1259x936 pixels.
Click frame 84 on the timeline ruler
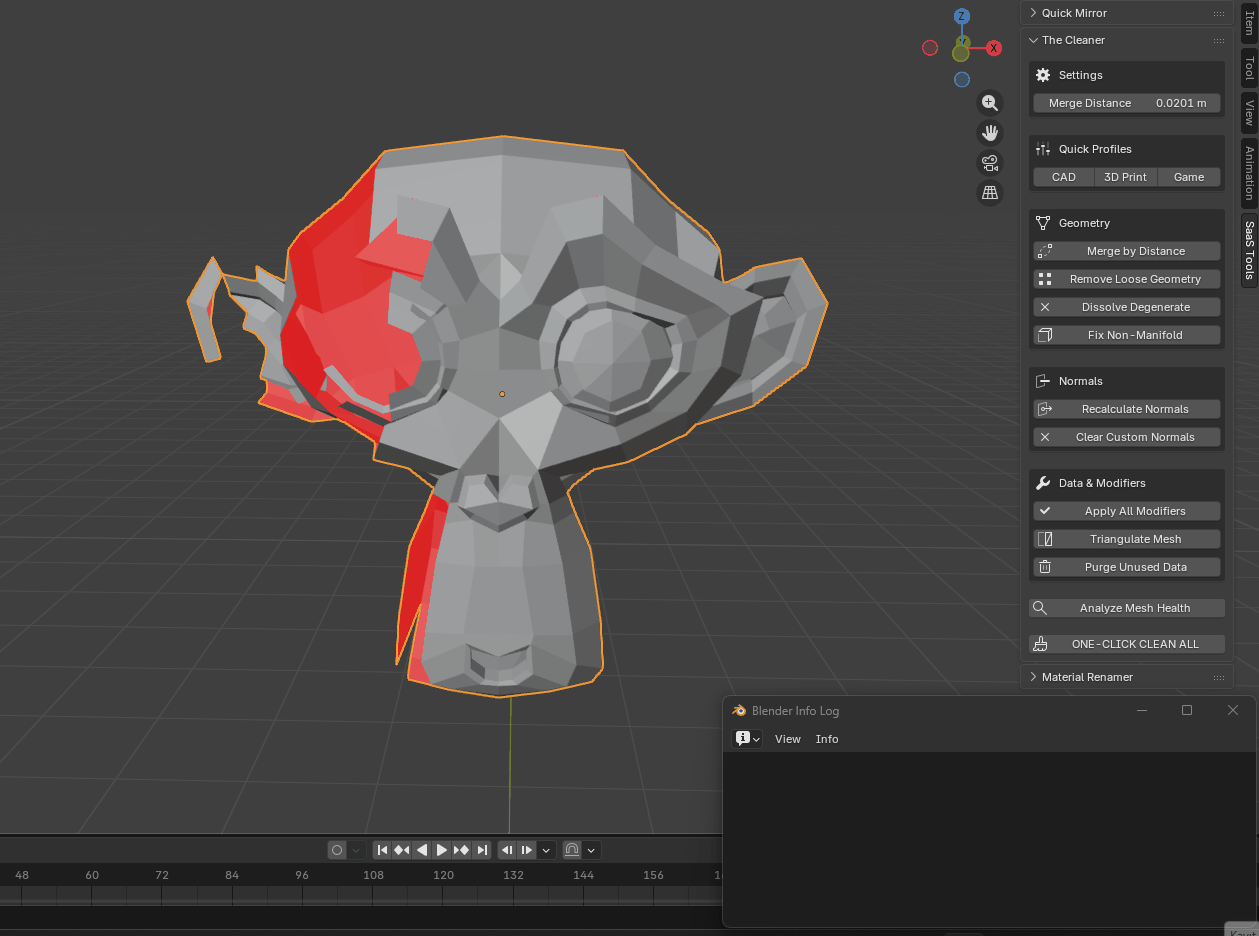(232, 875)
